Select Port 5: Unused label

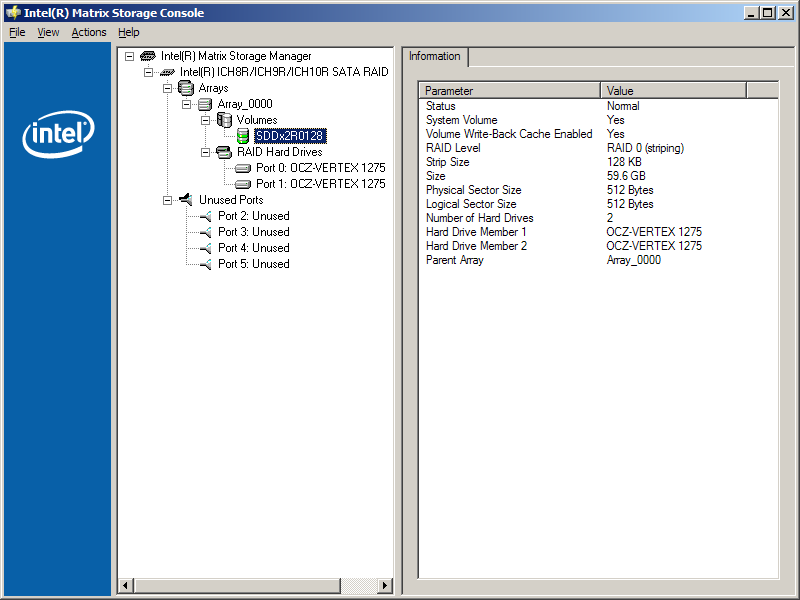[254, 264]
